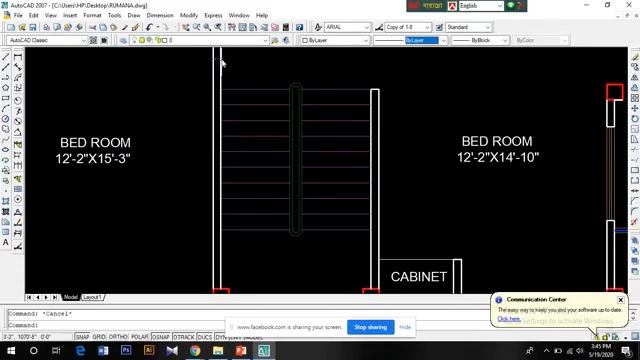Open Chrome from the taskbar
640x360 pixels.
(195, 350)
